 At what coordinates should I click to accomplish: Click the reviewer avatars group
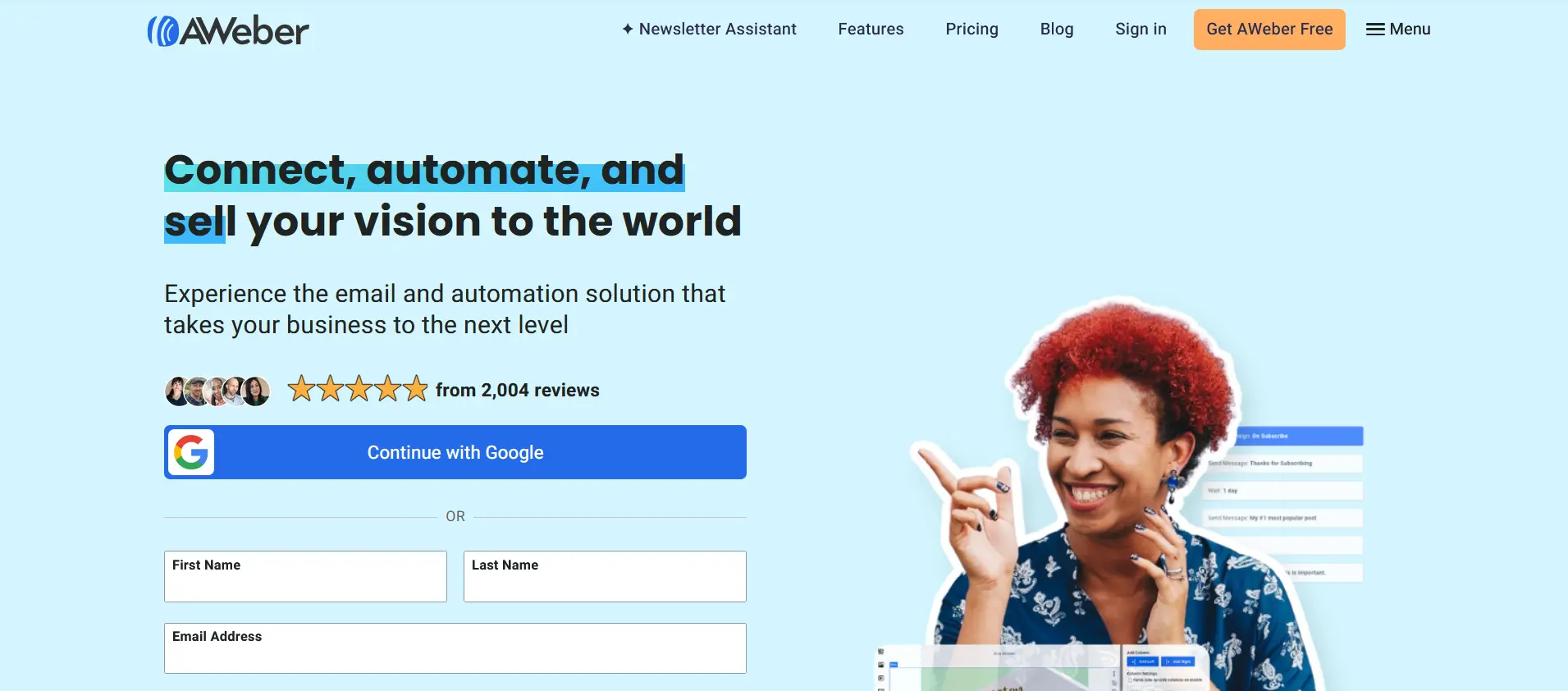click(x=217, y=391)
